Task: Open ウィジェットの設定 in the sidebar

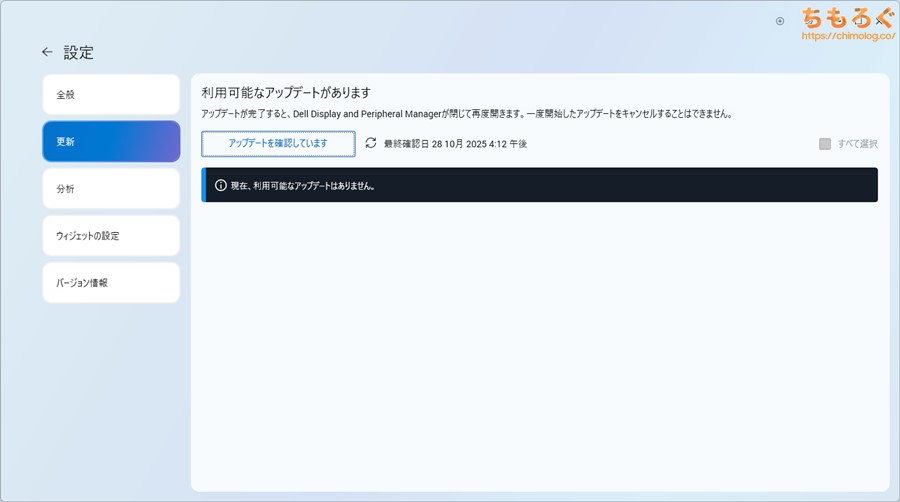Action: point(111,236)
